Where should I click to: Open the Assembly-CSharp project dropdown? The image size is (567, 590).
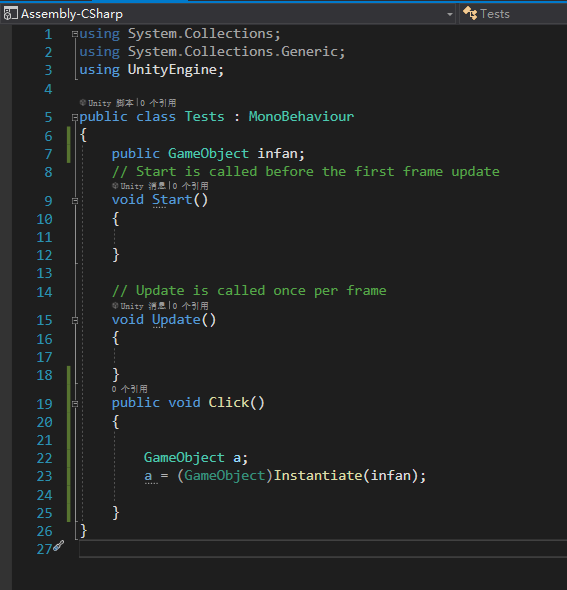(x=450, y=14)
